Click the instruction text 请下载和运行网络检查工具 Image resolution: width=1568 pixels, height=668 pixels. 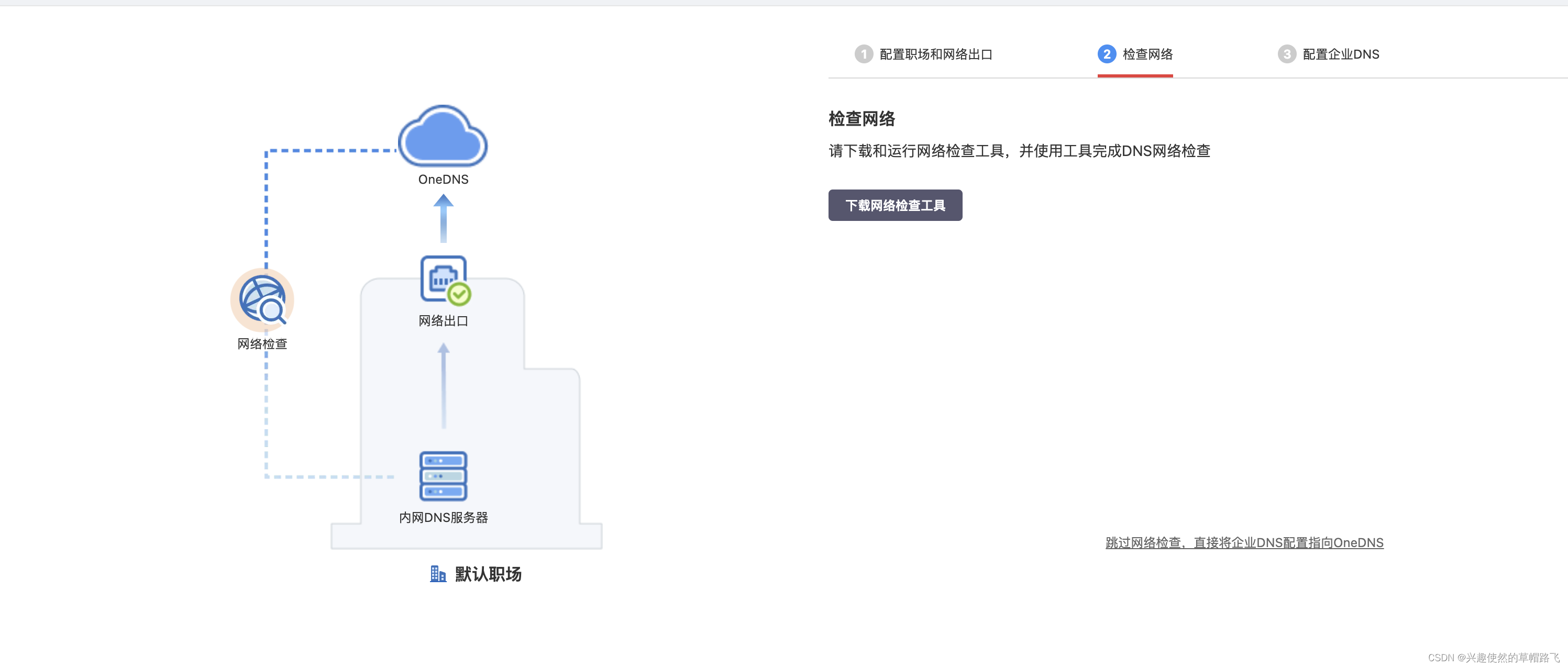pos(918,151)
